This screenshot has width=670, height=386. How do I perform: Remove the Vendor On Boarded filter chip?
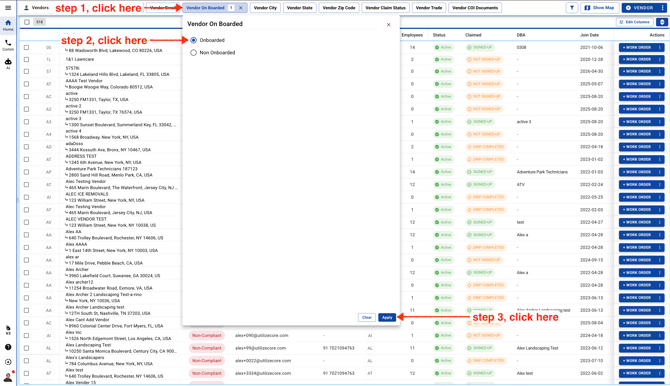click(x=241, y=8)
